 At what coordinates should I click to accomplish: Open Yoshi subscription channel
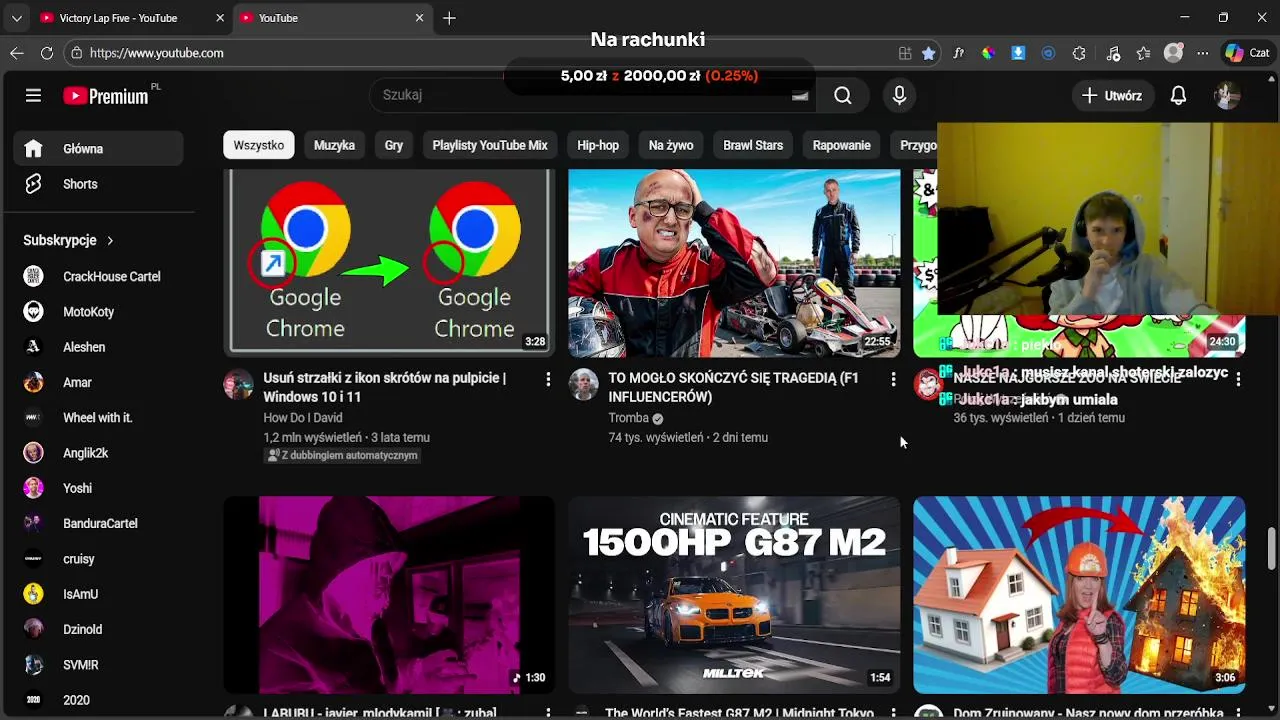pyautogui.click(x=98, y=488)
